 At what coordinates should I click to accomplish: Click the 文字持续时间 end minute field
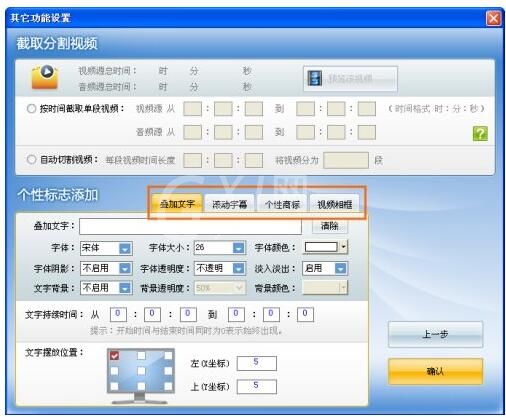pyautogui.click(x=271, y=314)
